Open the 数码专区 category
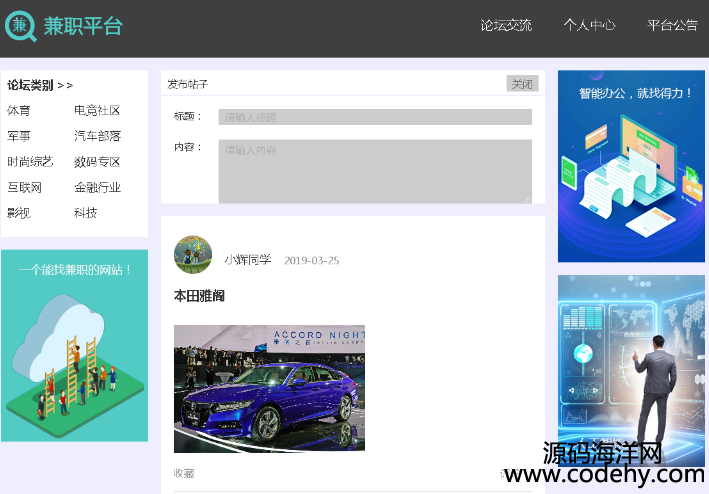The image size is (709, 494). pos(97,162)
